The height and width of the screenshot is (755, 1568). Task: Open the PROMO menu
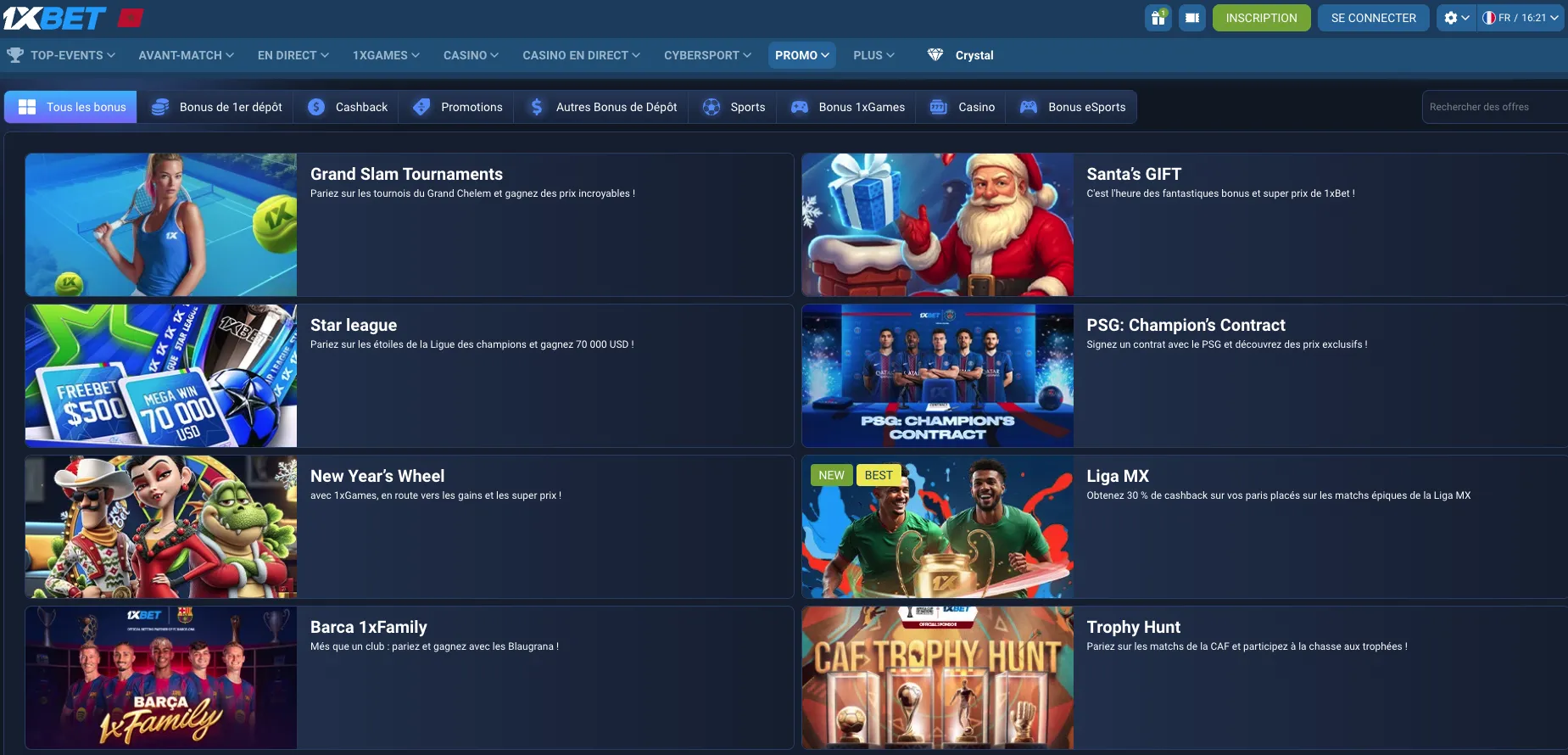[801, 55]
